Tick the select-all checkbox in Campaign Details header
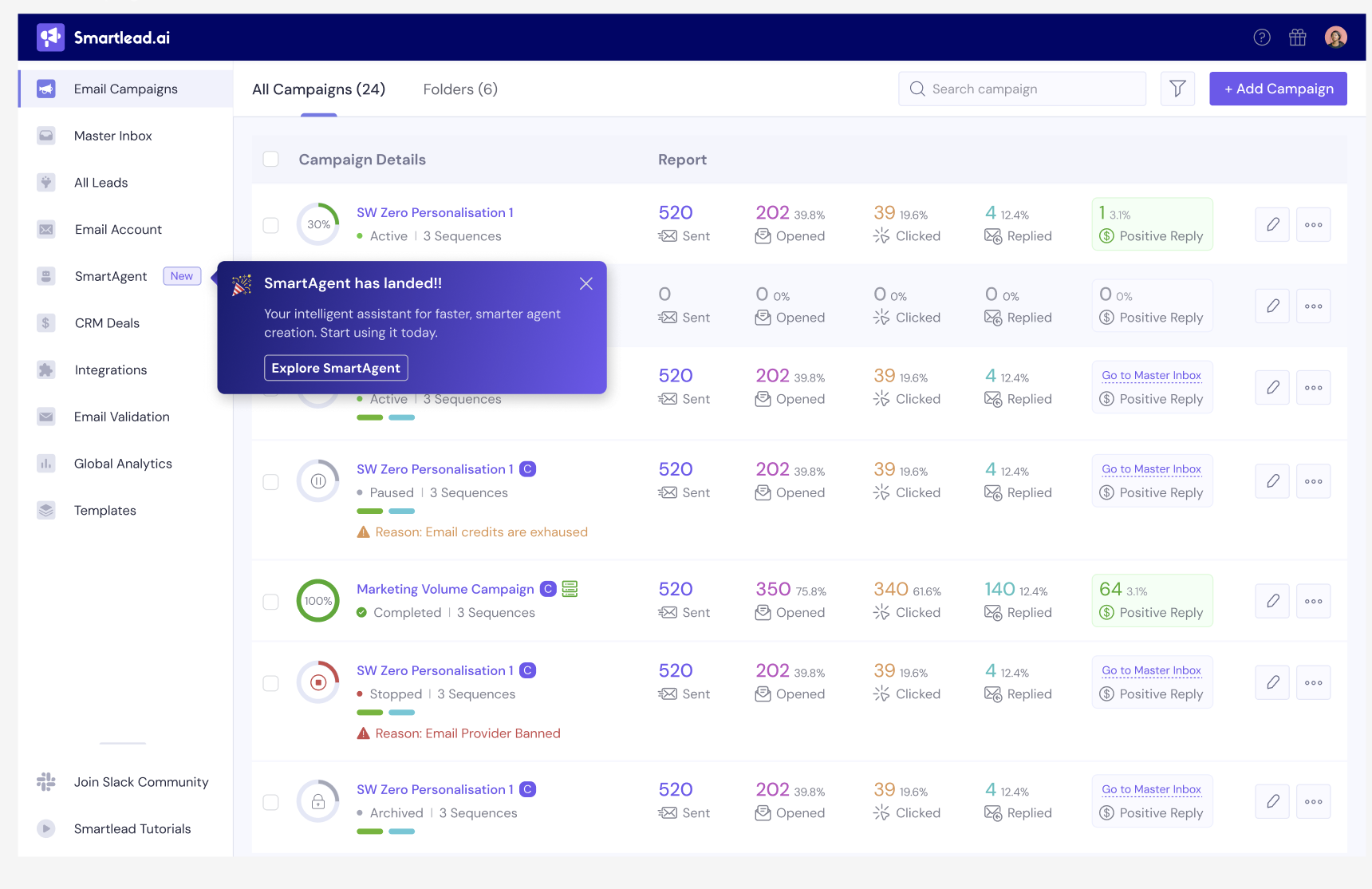 tap(271, 159)
